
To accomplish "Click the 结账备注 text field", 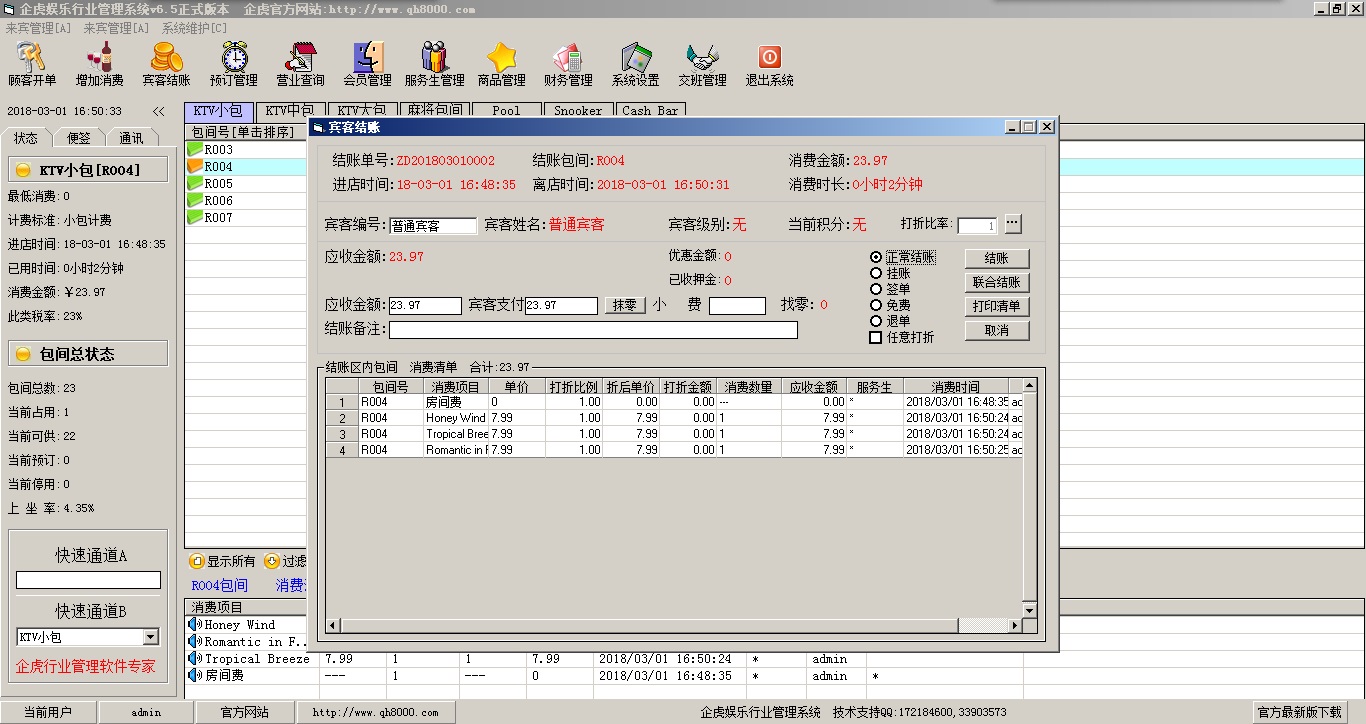I will (593, 330).
